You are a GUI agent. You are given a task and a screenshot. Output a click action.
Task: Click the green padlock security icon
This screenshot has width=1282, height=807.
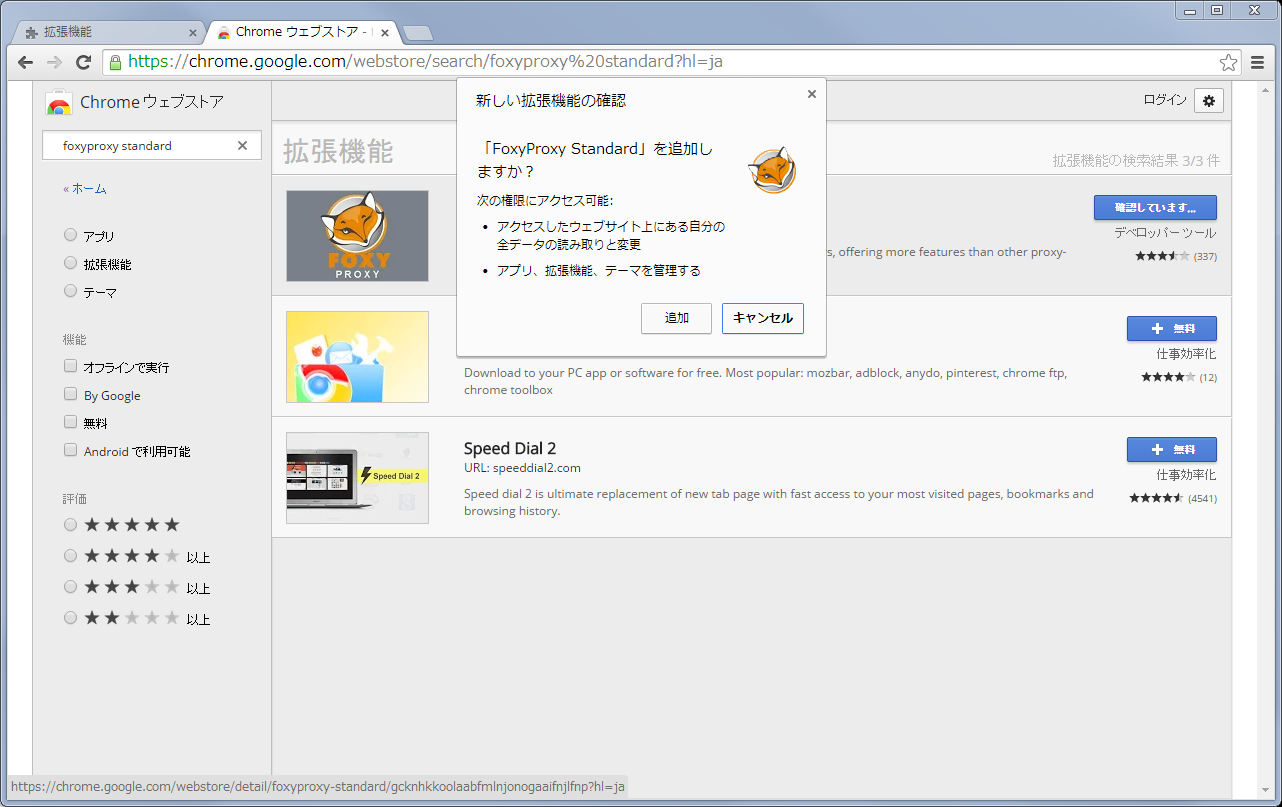[115, 62]
